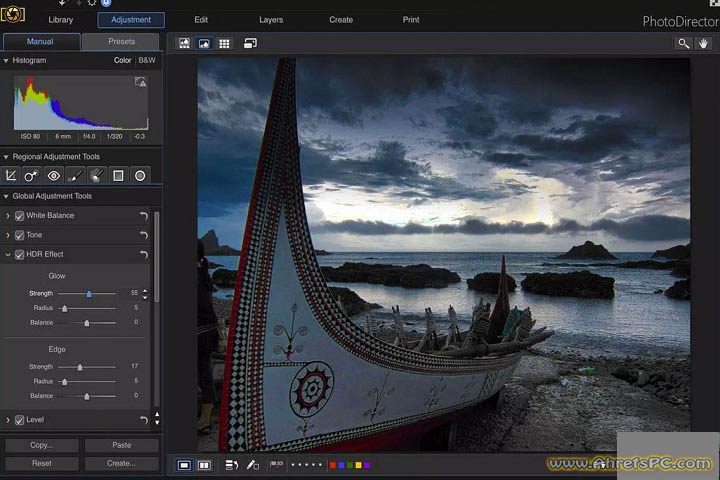
Task: Open the Print module
Action: click(x=411, y=20)
